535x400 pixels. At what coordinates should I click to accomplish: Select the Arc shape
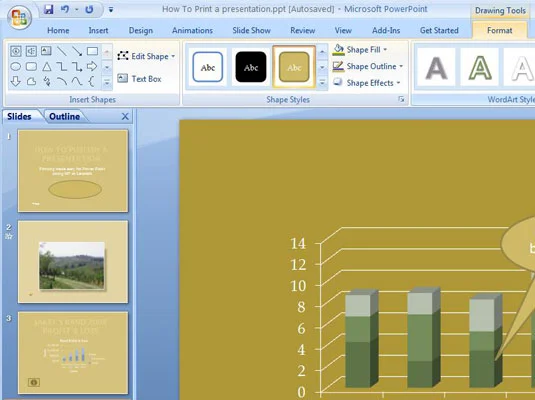click(62, 81)
